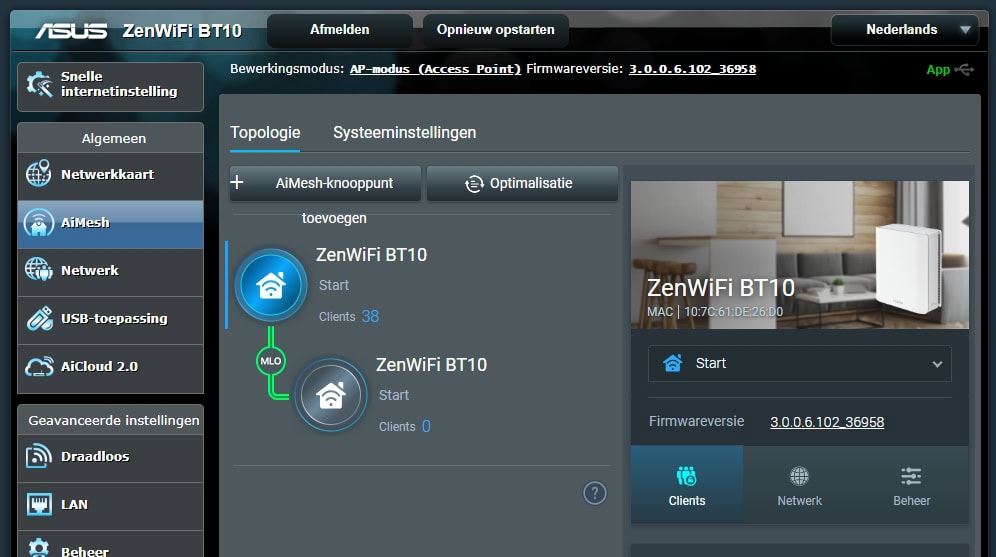Switch to the Systeeminstellingen tab

404,133
